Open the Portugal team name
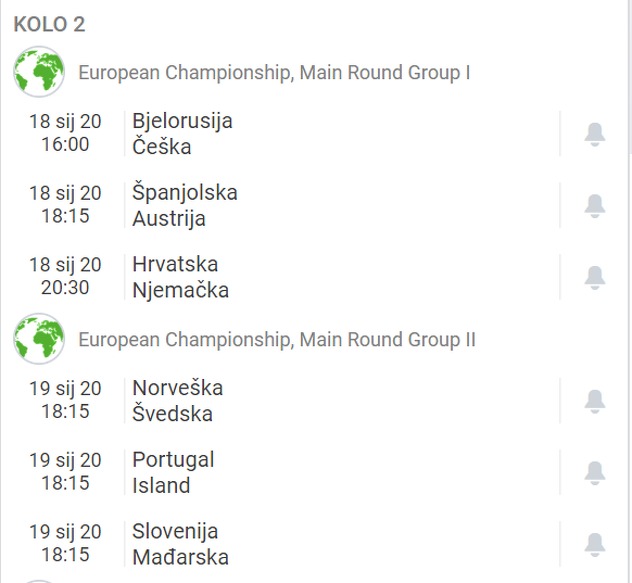The image size is (632, 583). tap(173, 460)
